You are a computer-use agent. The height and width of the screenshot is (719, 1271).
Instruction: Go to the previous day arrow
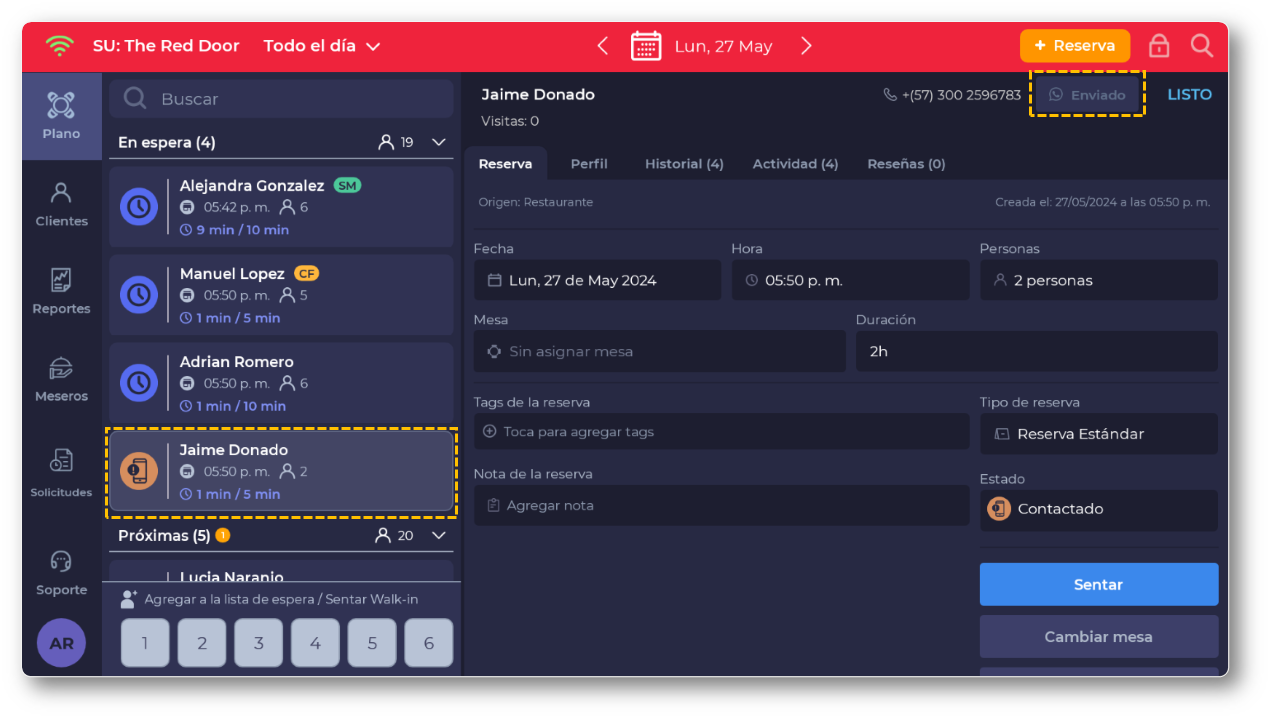[602, 46]
